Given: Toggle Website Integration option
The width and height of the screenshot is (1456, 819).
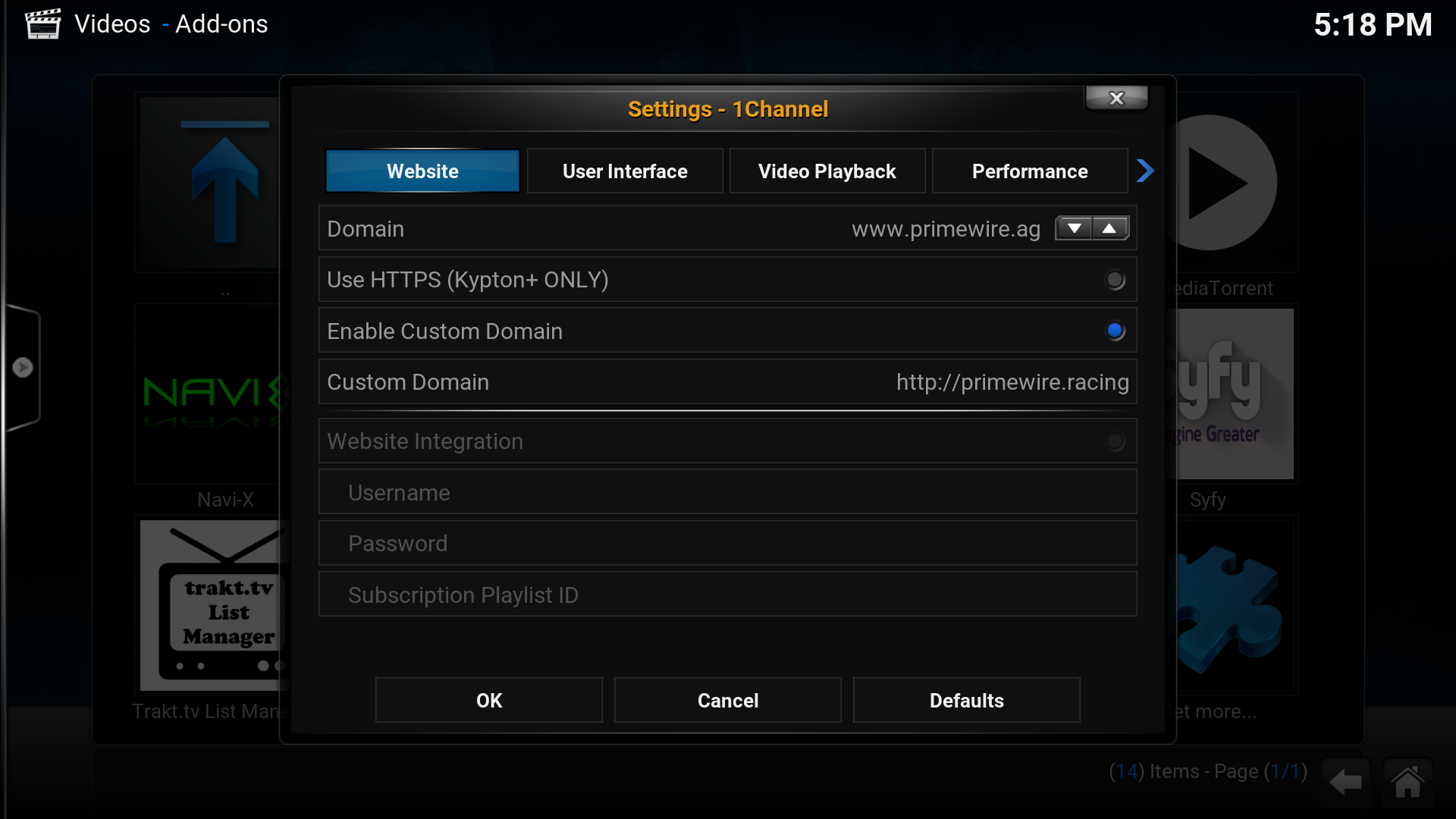Looking at the screenshot, I should (x=1115, y=441).
